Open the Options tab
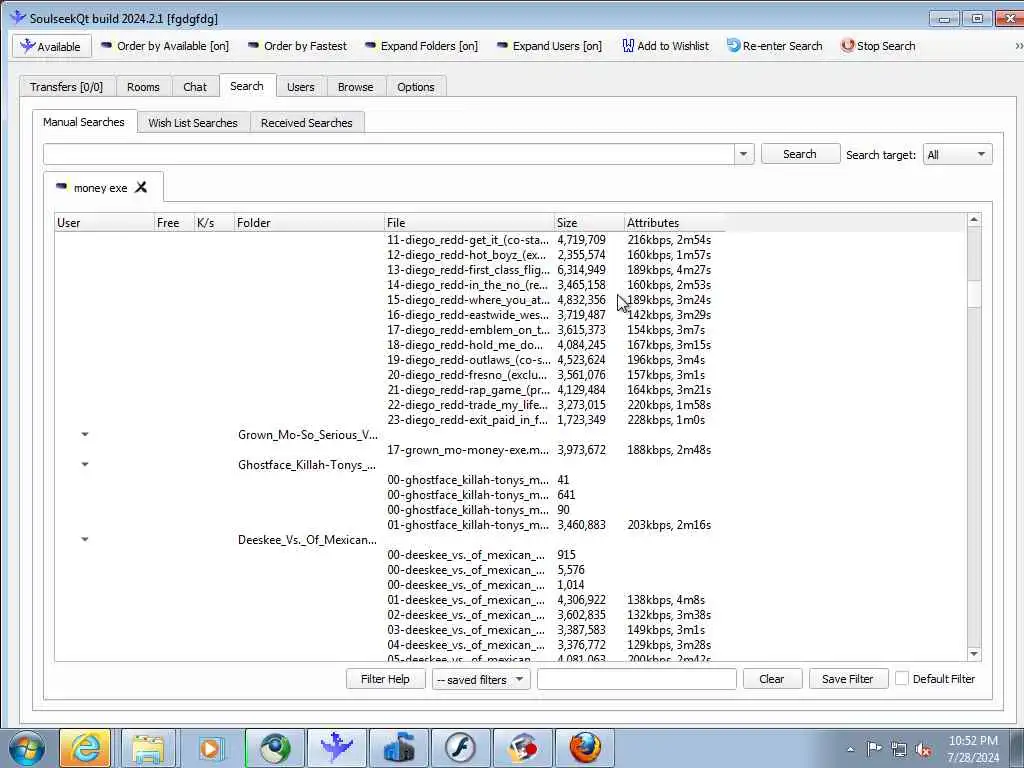Screen dimensions: 1024x768 (x=415, y=87)
